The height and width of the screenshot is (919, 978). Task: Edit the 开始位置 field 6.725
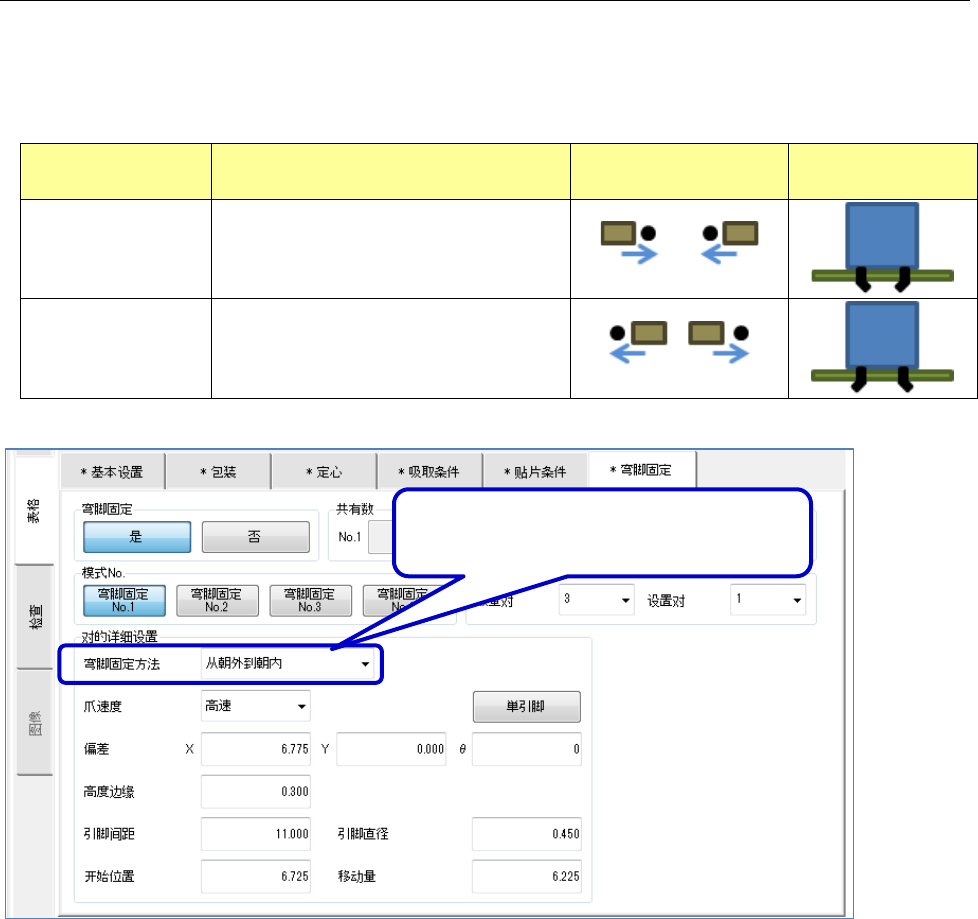256,876
